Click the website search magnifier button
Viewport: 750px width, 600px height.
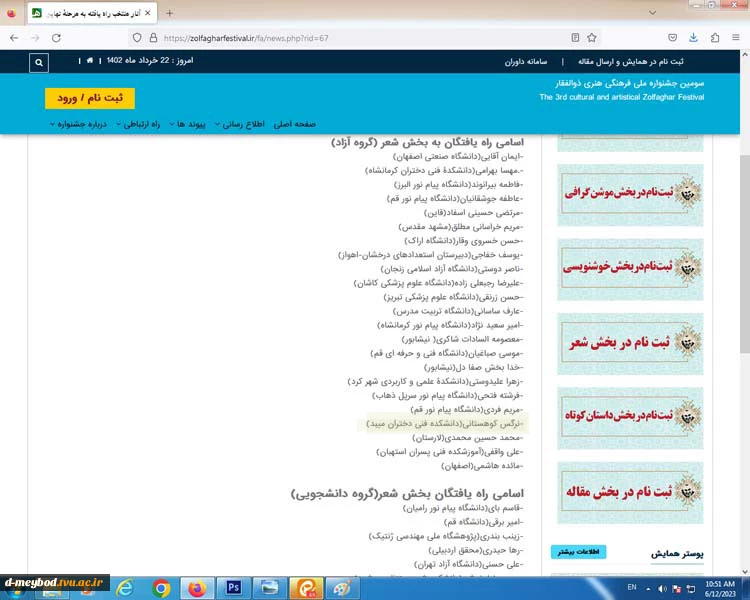point(39,63)
